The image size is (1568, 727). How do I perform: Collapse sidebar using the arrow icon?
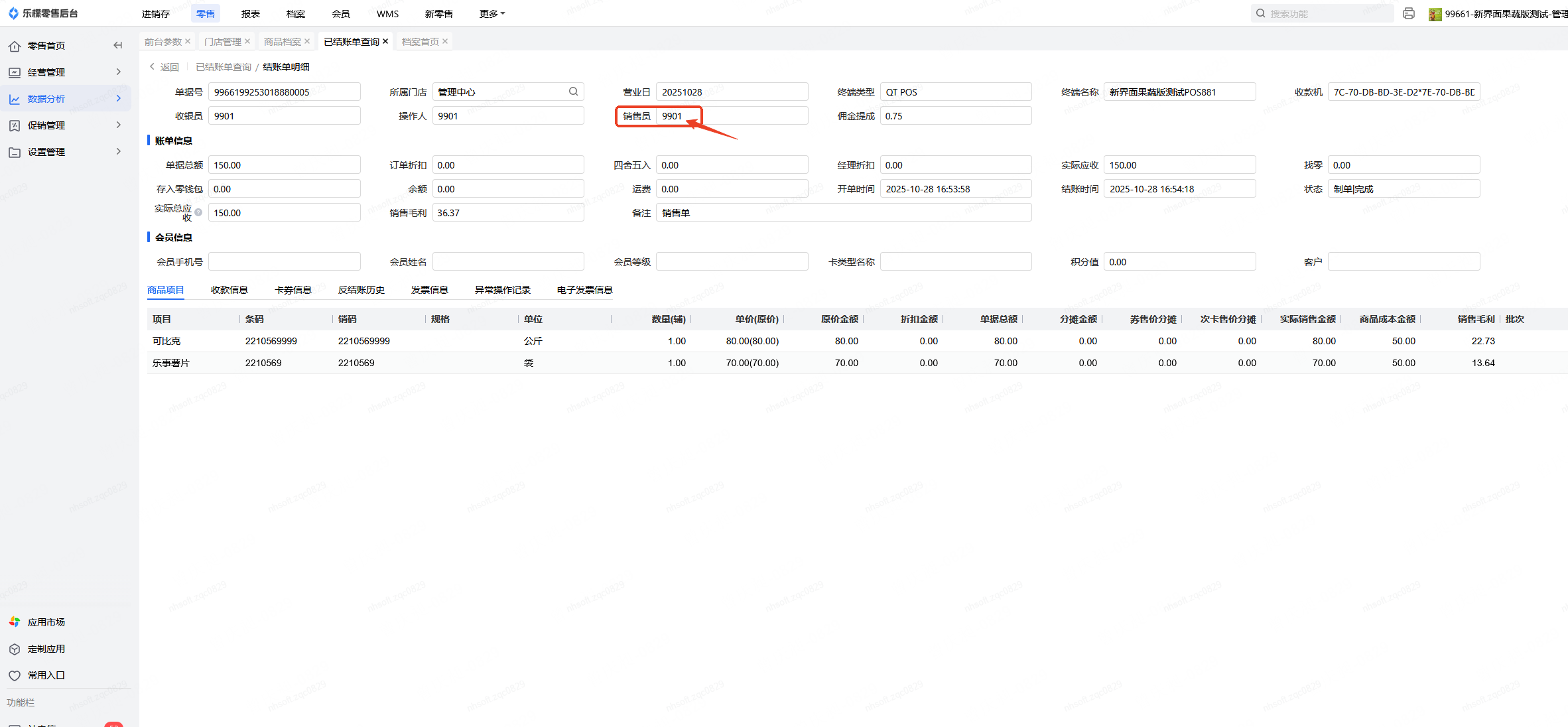click(118, 45)
